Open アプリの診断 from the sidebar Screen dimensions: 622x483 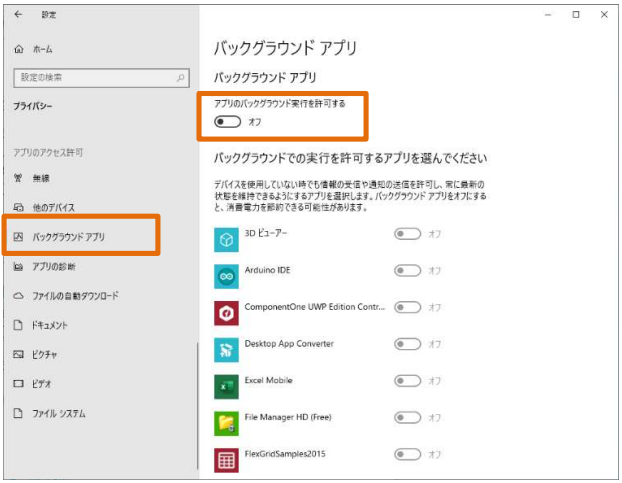(53, 267)
